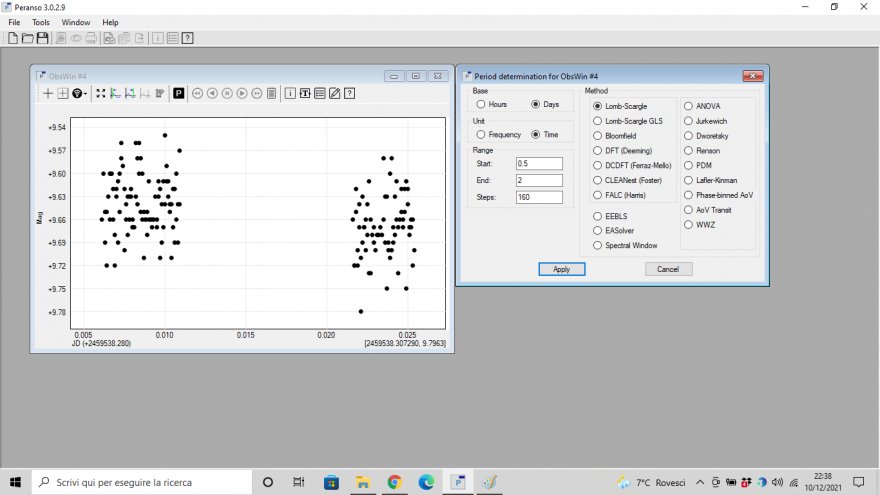
Task: Click the rewind round button in ObsWin toolbar
Action: (x=198, y=93)
